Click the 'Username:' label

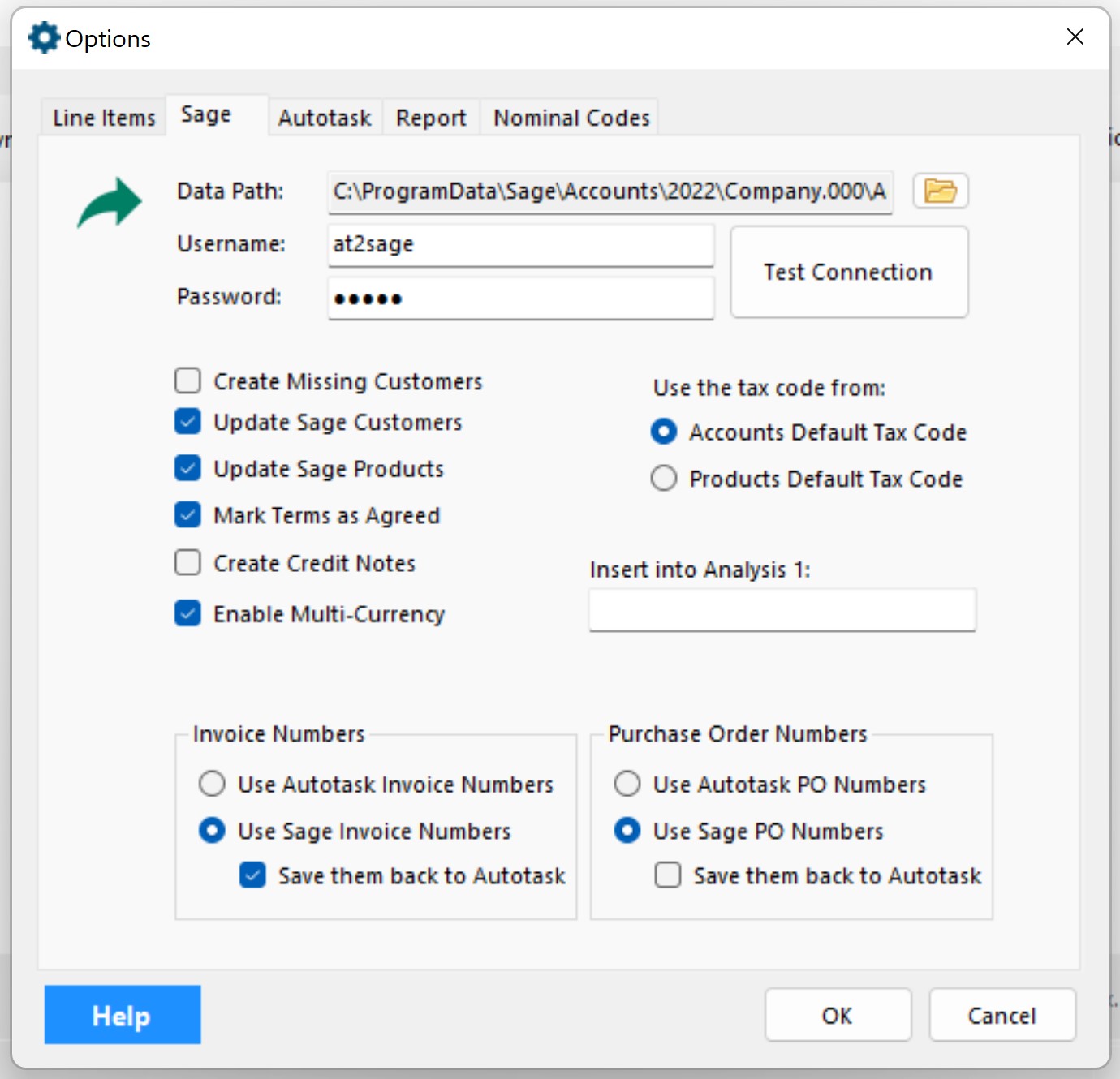231,243
